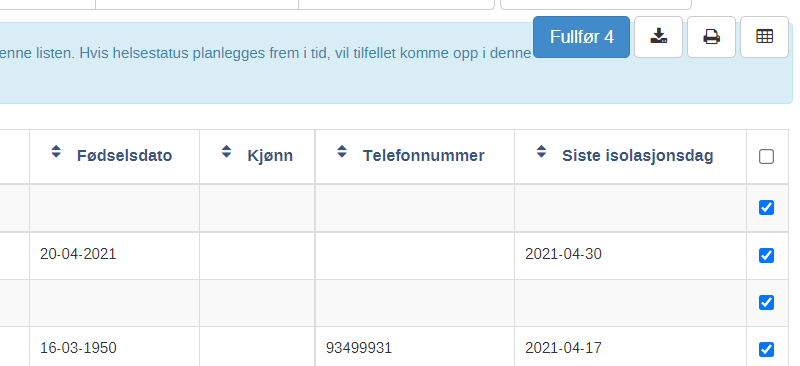Sort by Telefonnummer arrows icon
This screenshot has width=800, height=366.
(x=342, y=152)
